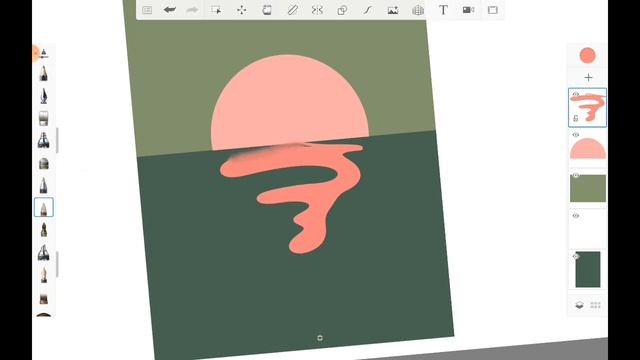Select the rectangular Selection tool

coord(216,10)
